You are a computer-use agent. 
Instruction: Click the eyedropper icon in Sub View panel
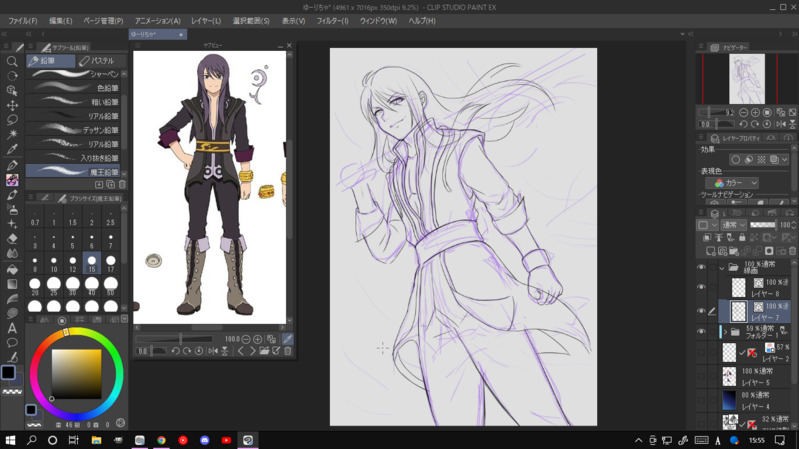click(288, 340)
